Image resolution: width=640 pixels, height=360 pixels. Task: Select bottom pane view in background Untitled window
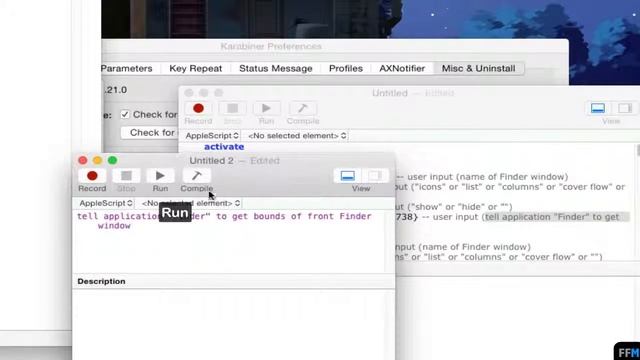point(598,108)
